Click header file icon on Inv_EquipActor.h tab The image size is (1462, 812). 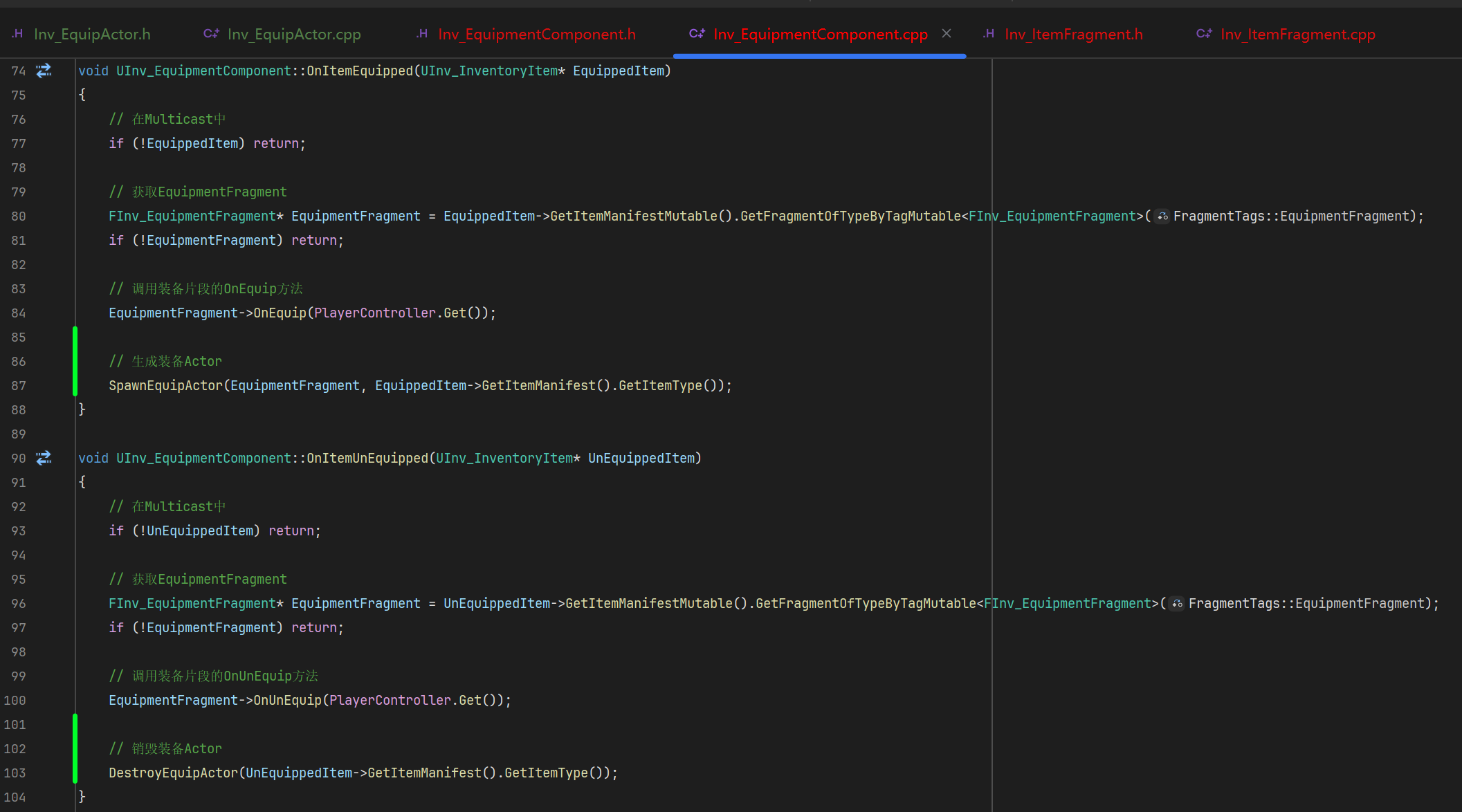pyautogui.click(x=18, y=34)
